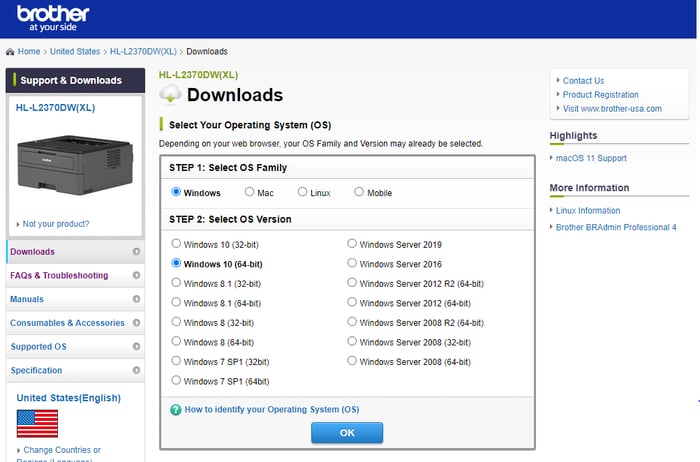Open the Product Registration link

click(600, 95)
